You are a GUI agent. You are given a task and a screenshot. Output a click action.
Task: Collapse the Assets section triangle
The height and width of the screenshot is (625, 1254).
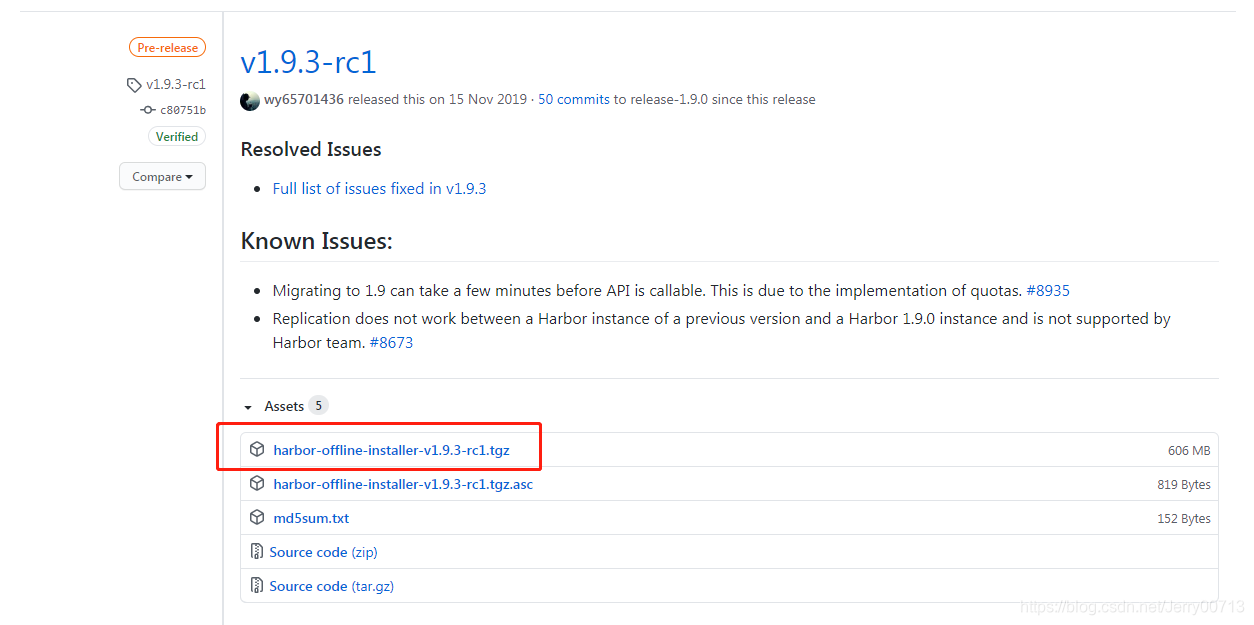[x=249, y=407]
